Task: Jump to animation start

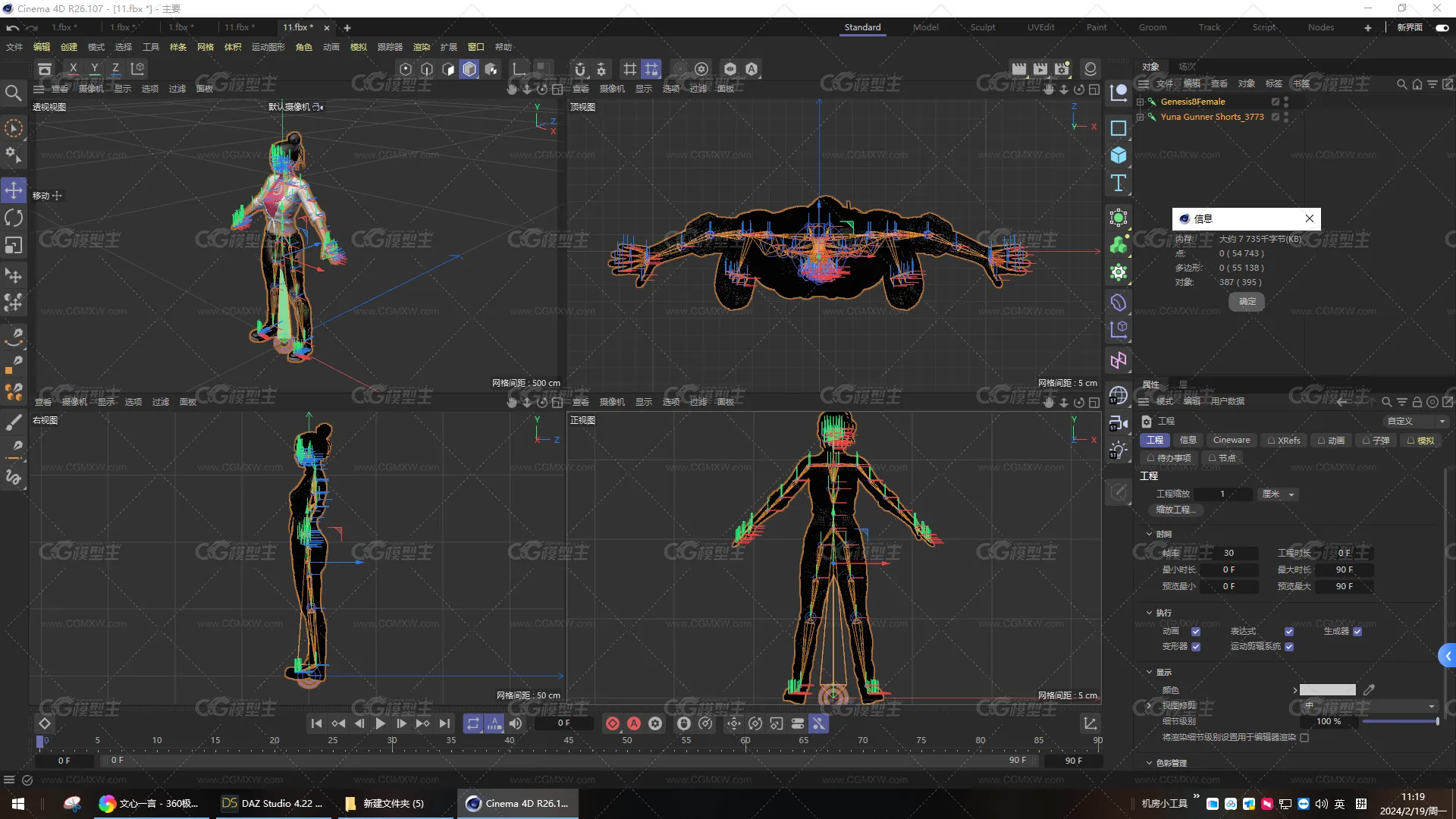Action: click(x=316, y=723)
